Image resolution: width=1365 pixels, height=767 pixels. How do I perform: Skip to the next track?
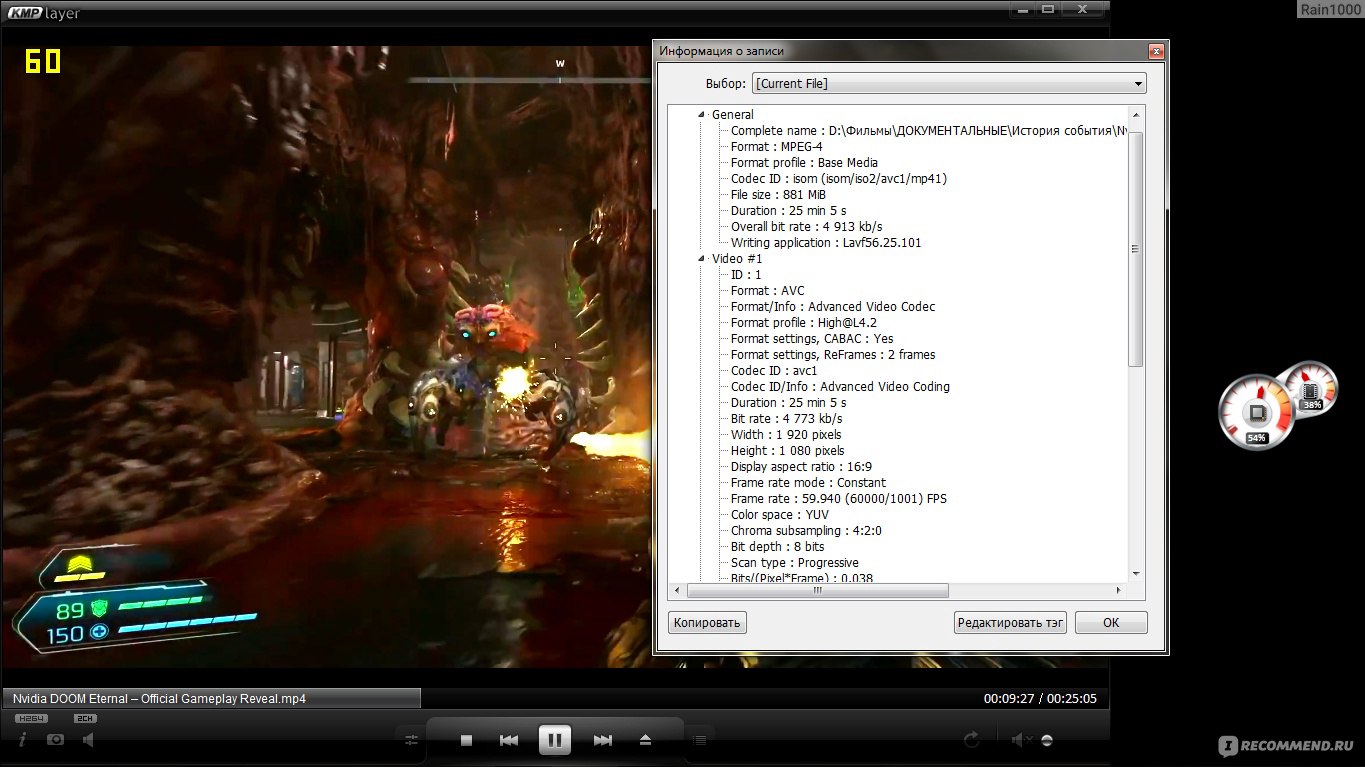(x=602, y=740)
